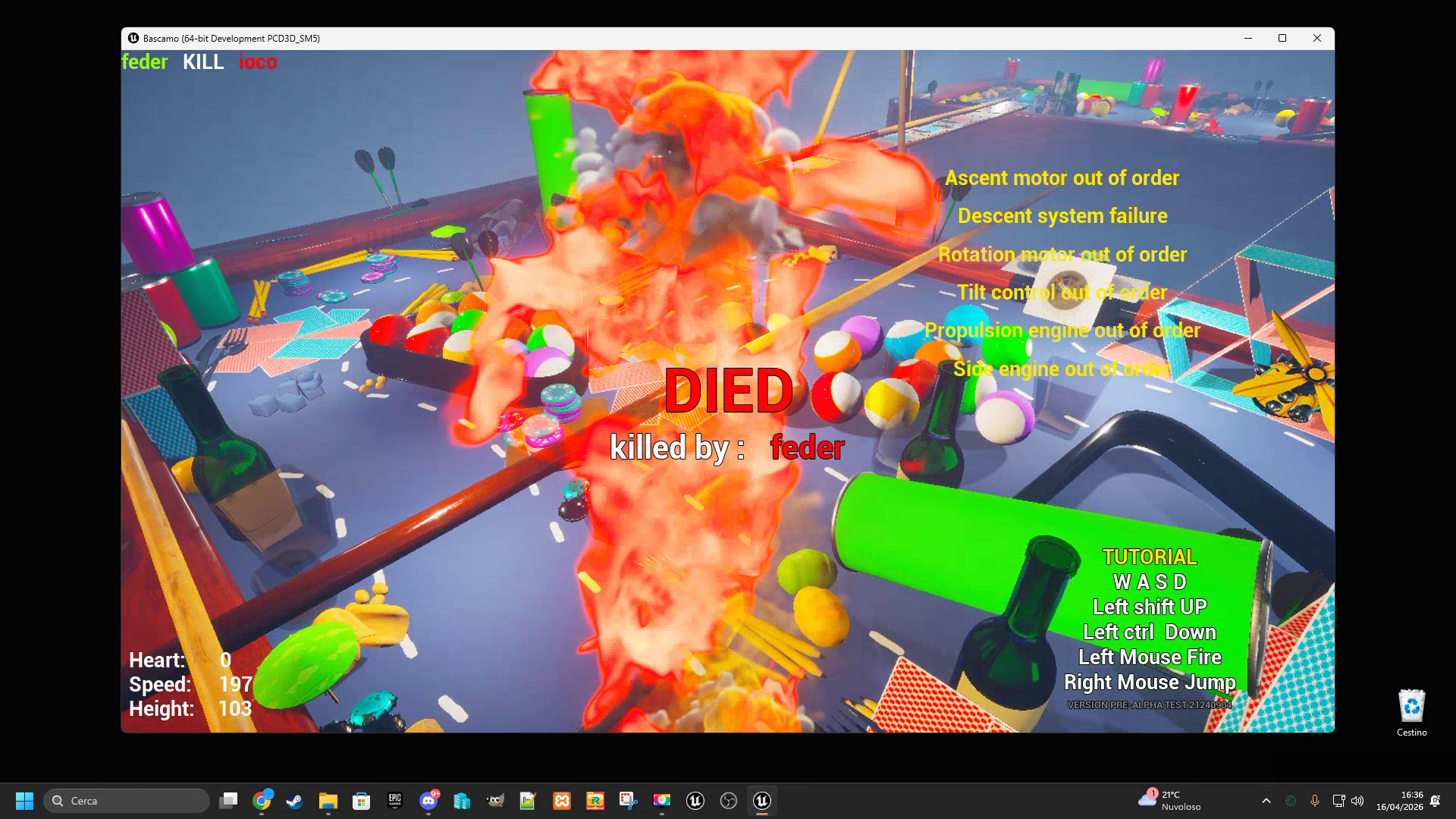Open Steam from the taskbar

pyautogui.click(x=295, y=801)
